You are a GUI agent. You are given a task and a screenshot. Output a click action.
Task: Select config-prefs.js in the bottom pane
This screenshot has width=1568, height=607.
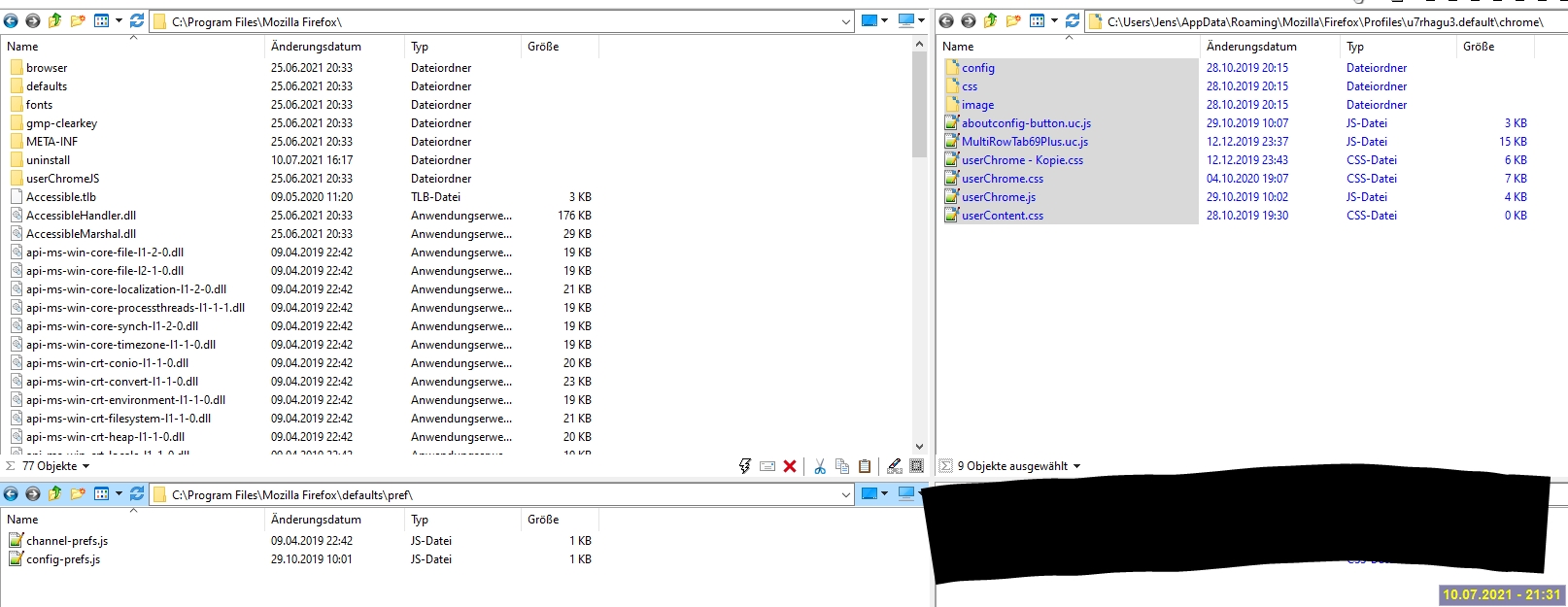click(x=63, y=559)
